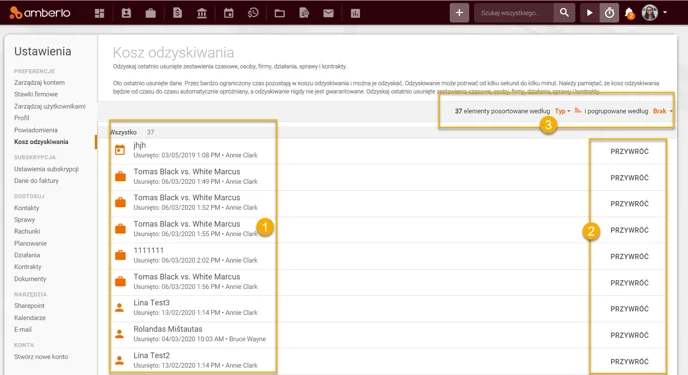The height and width of the screenshot is (375, 688).
Task: Open Planowanie customization link
Action: click(30, 243)
